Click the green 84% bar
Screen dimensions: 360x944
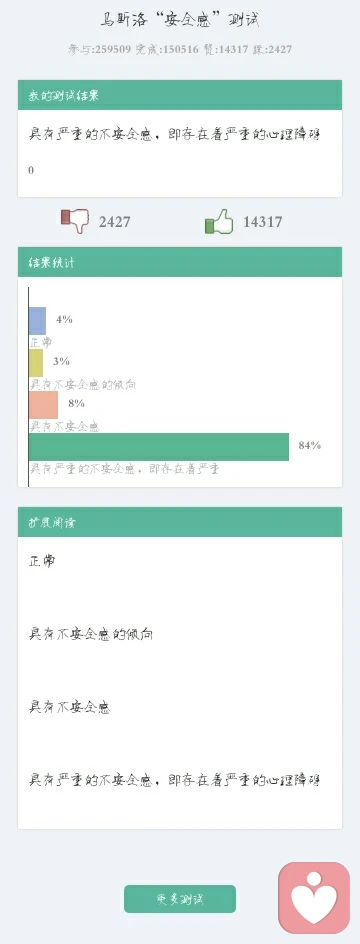tap(159, 447)
